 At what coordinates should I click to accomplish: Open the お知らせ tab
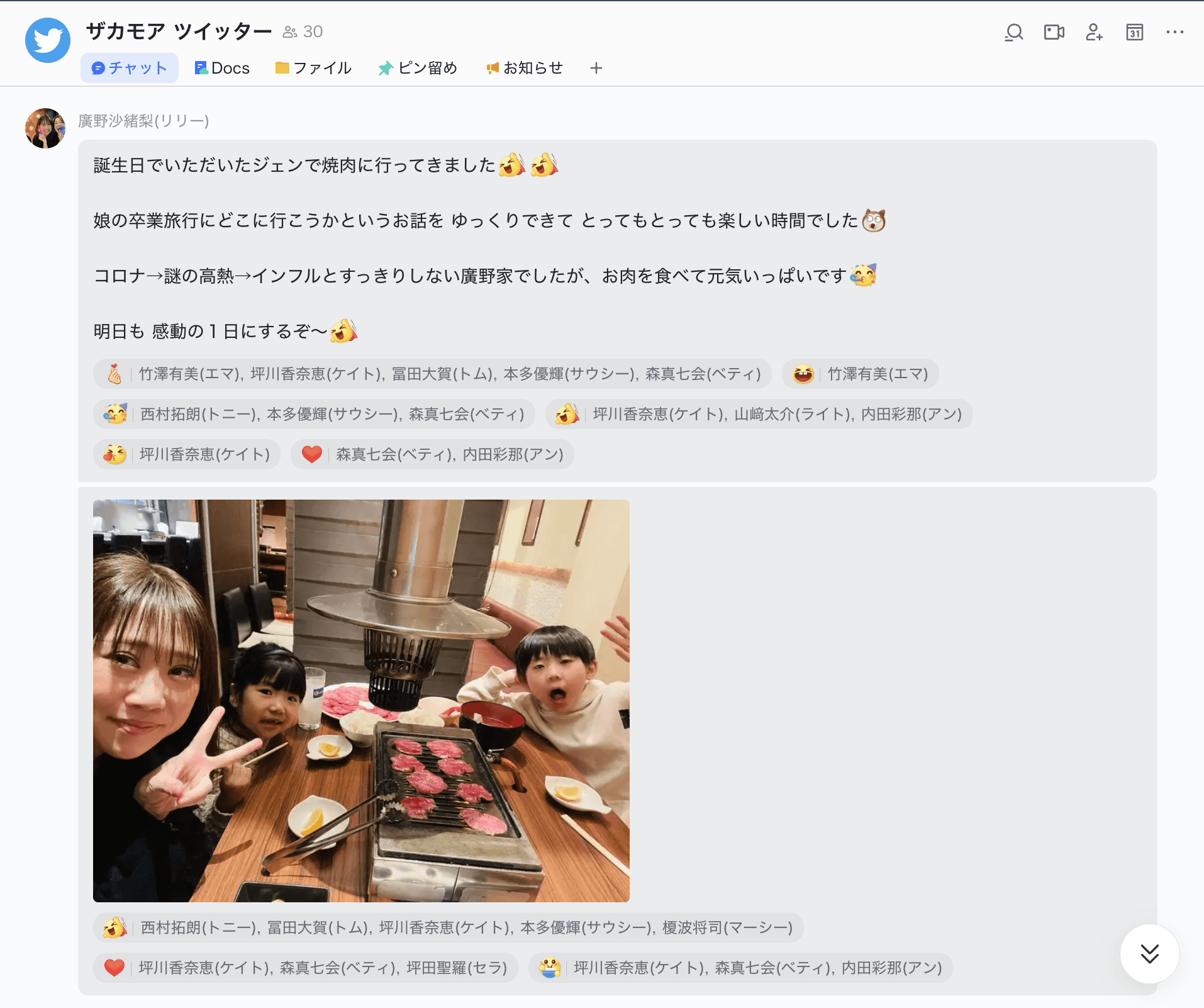[525, 68]
